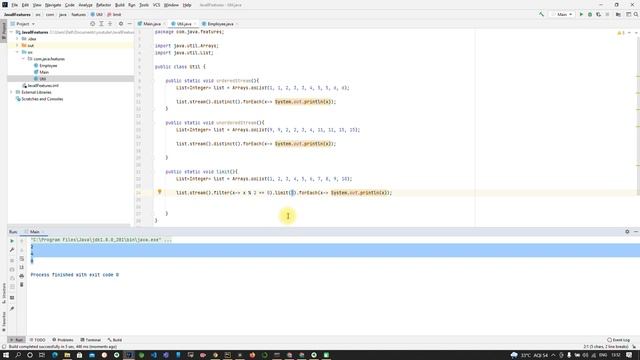640x360 pixels.
Task: Click the green Run button in toolbar
Action: click(x=581, y=14)
